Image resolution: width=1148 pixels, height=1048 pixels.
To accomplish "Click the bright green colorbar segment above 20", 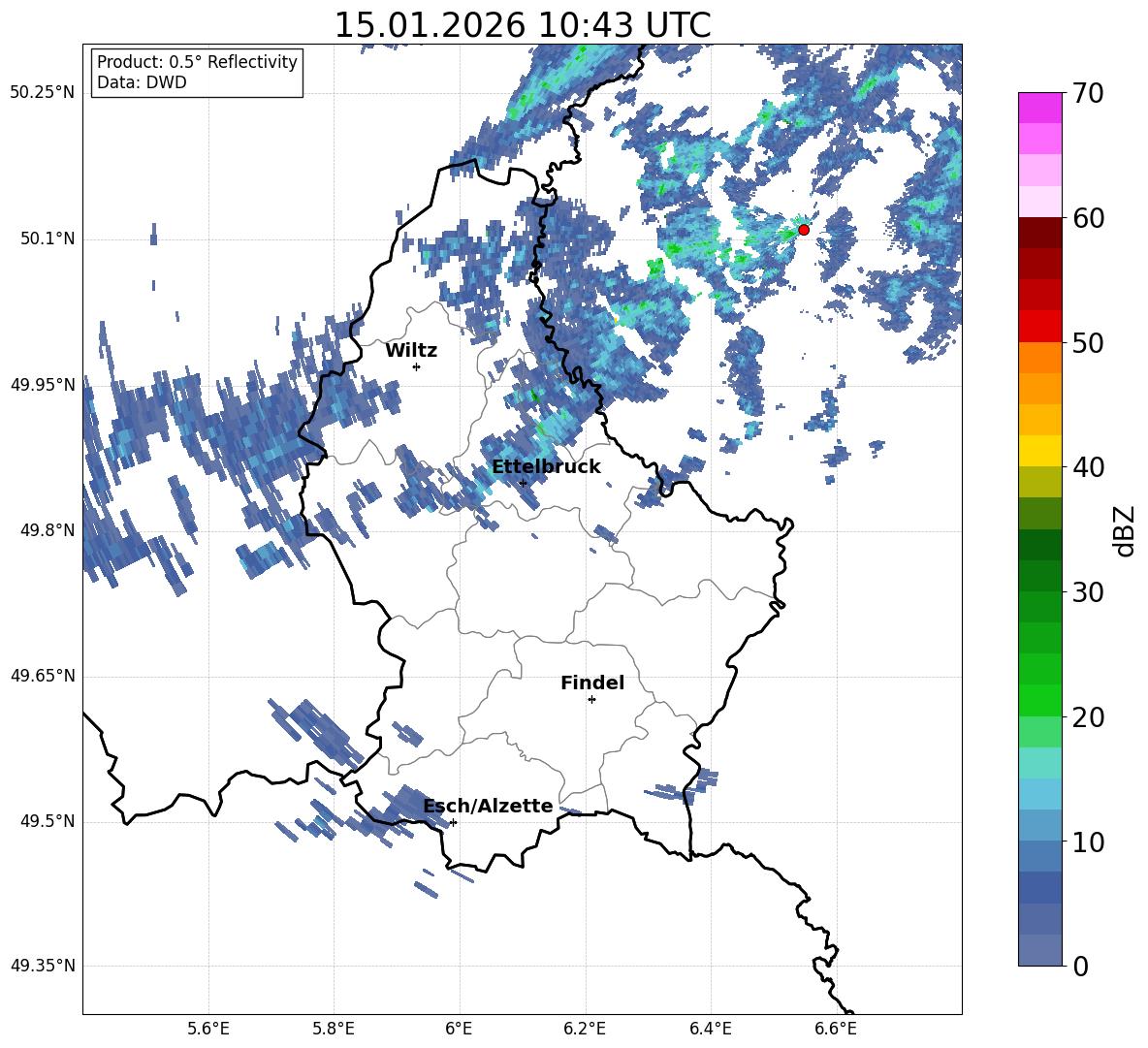I will pos(1040,700).
